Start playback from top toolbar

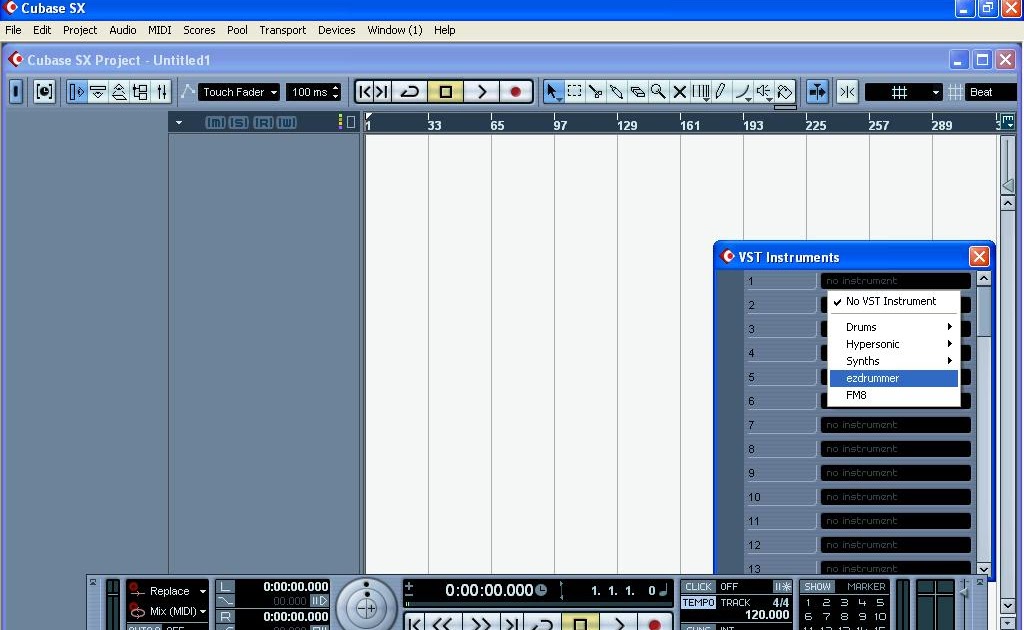tap(481, 92)
